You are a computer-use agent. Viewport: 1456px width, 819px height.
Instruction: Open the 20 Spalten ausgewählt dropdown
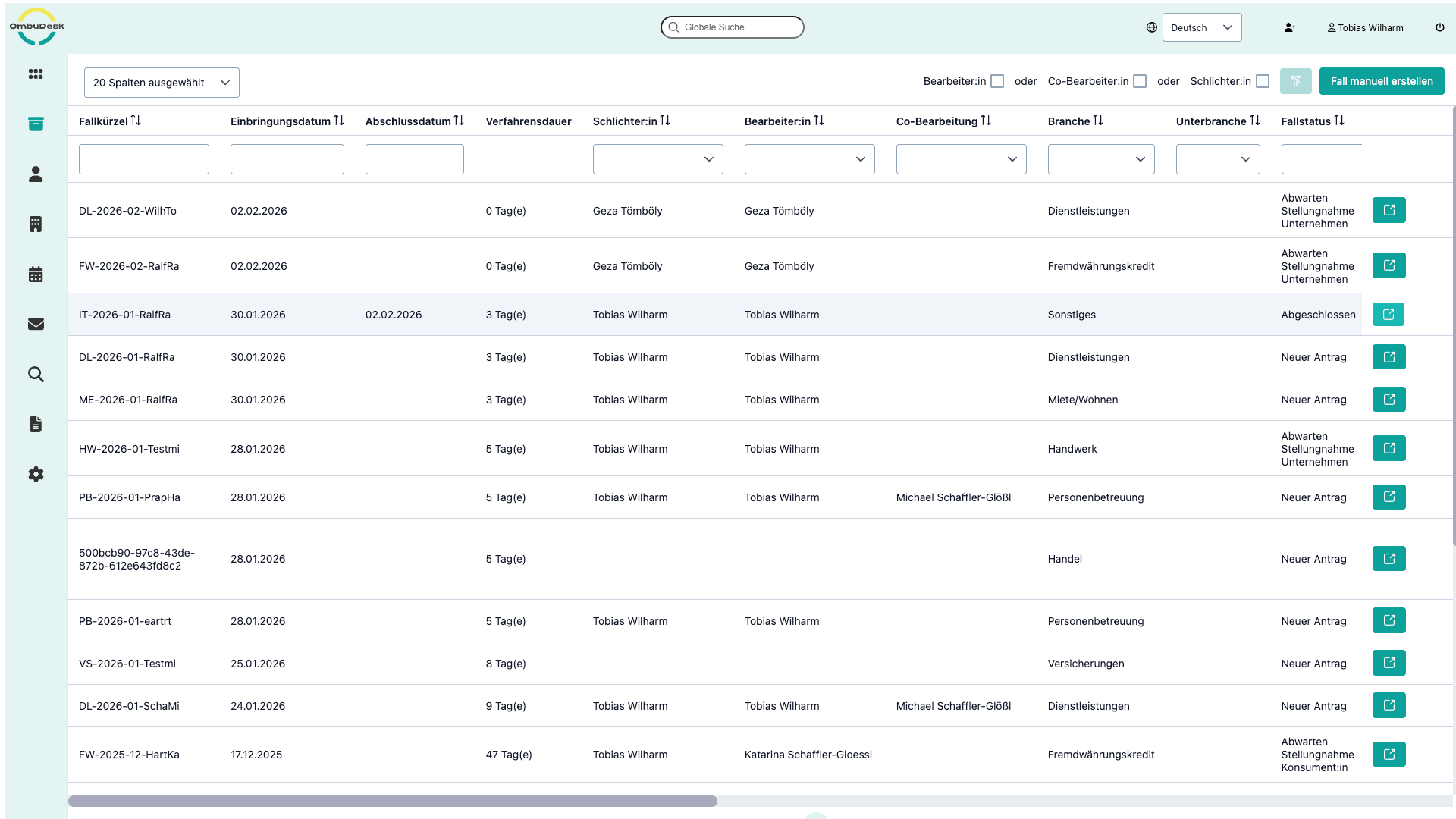pos(162,83)
